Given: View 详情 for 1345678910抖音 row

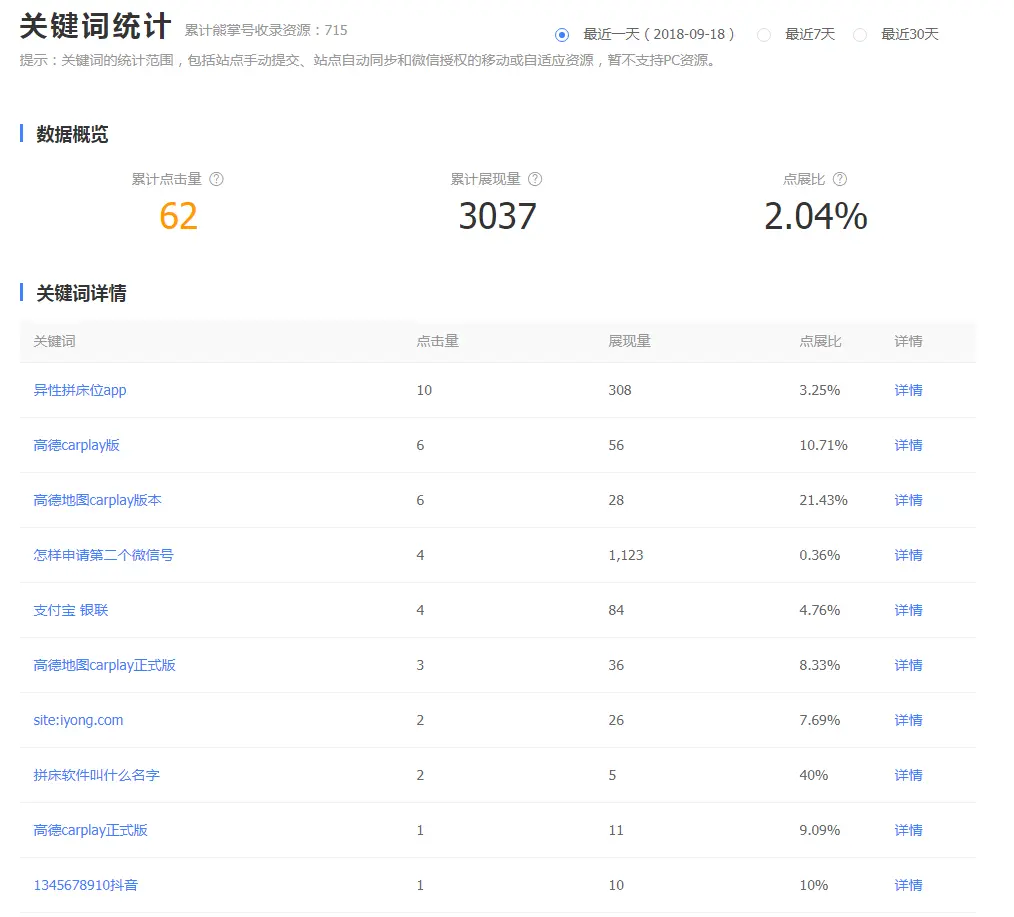Looking at the screenshot, I should point(908,885).
